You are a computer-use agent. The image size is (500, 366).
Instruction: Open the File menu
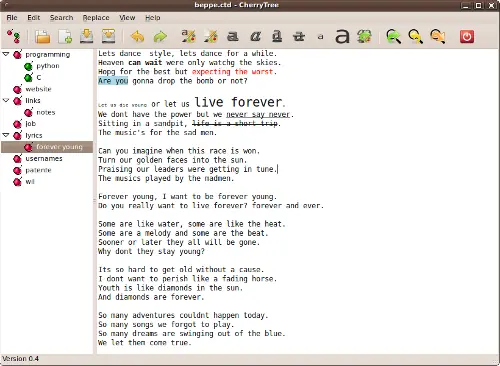pos(12,18)
